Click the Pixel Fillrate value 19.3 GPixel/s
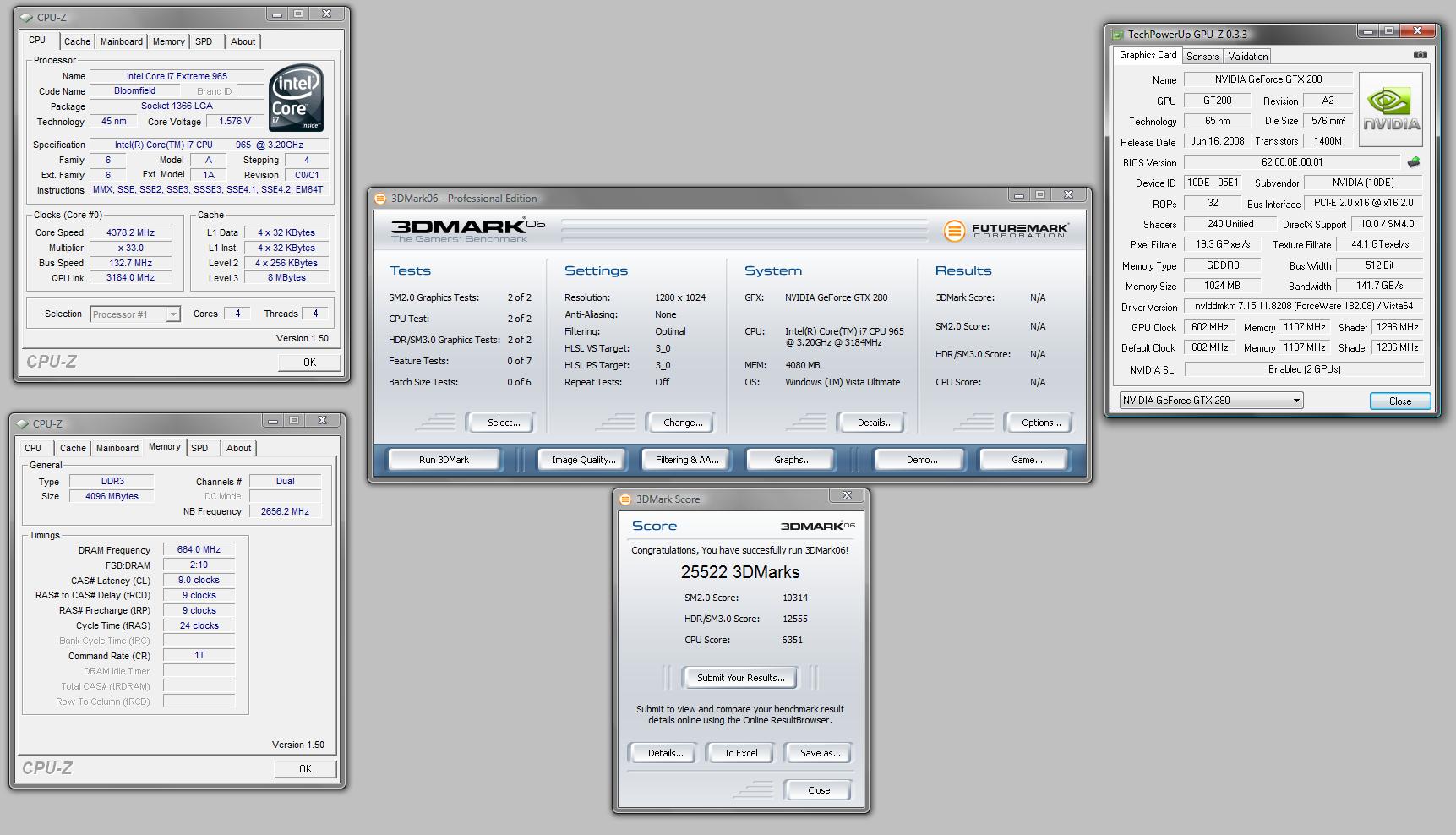 click(x=1222, y=244)
